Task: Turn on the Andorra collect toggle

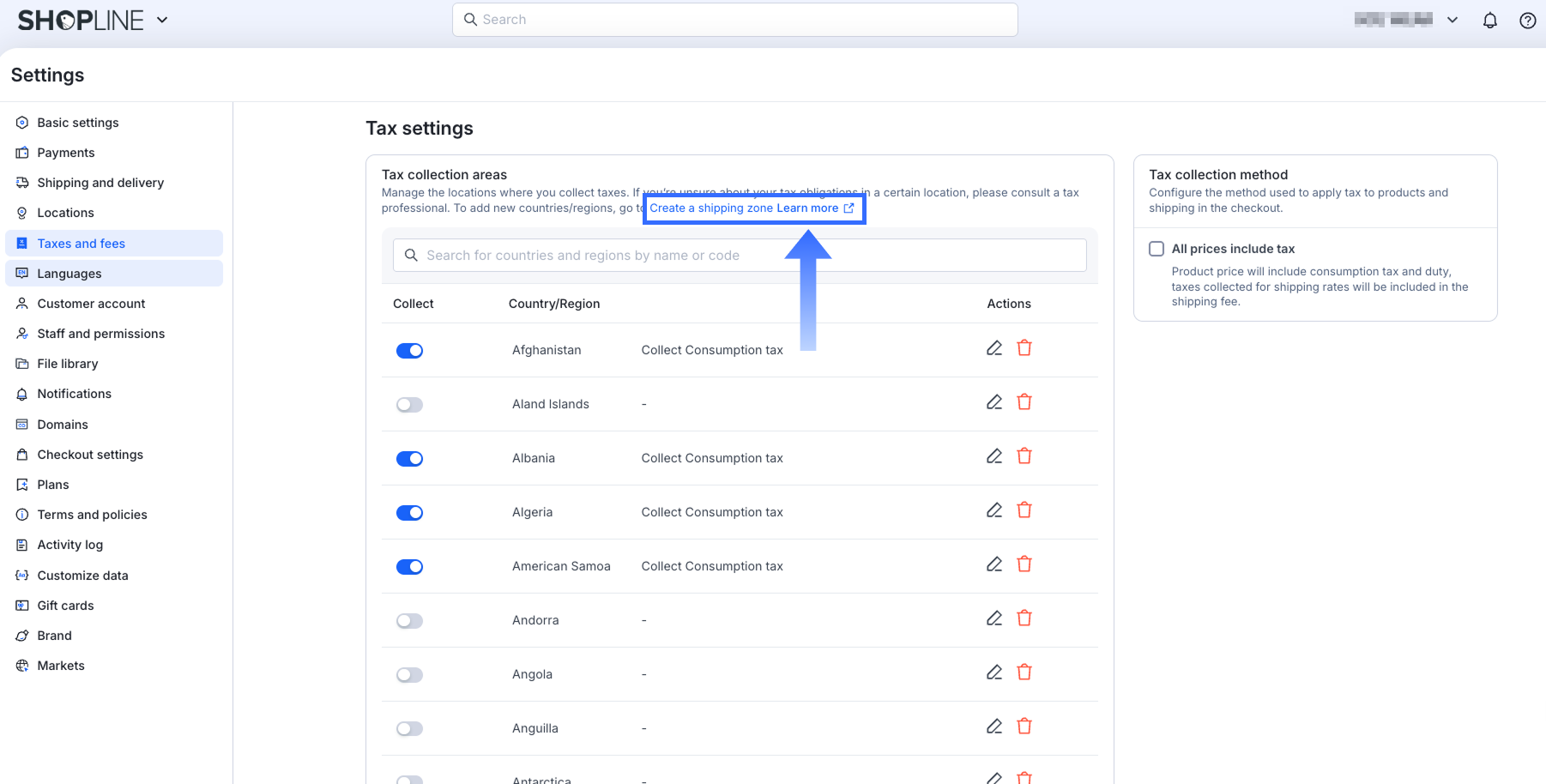Action: point(409,621)
